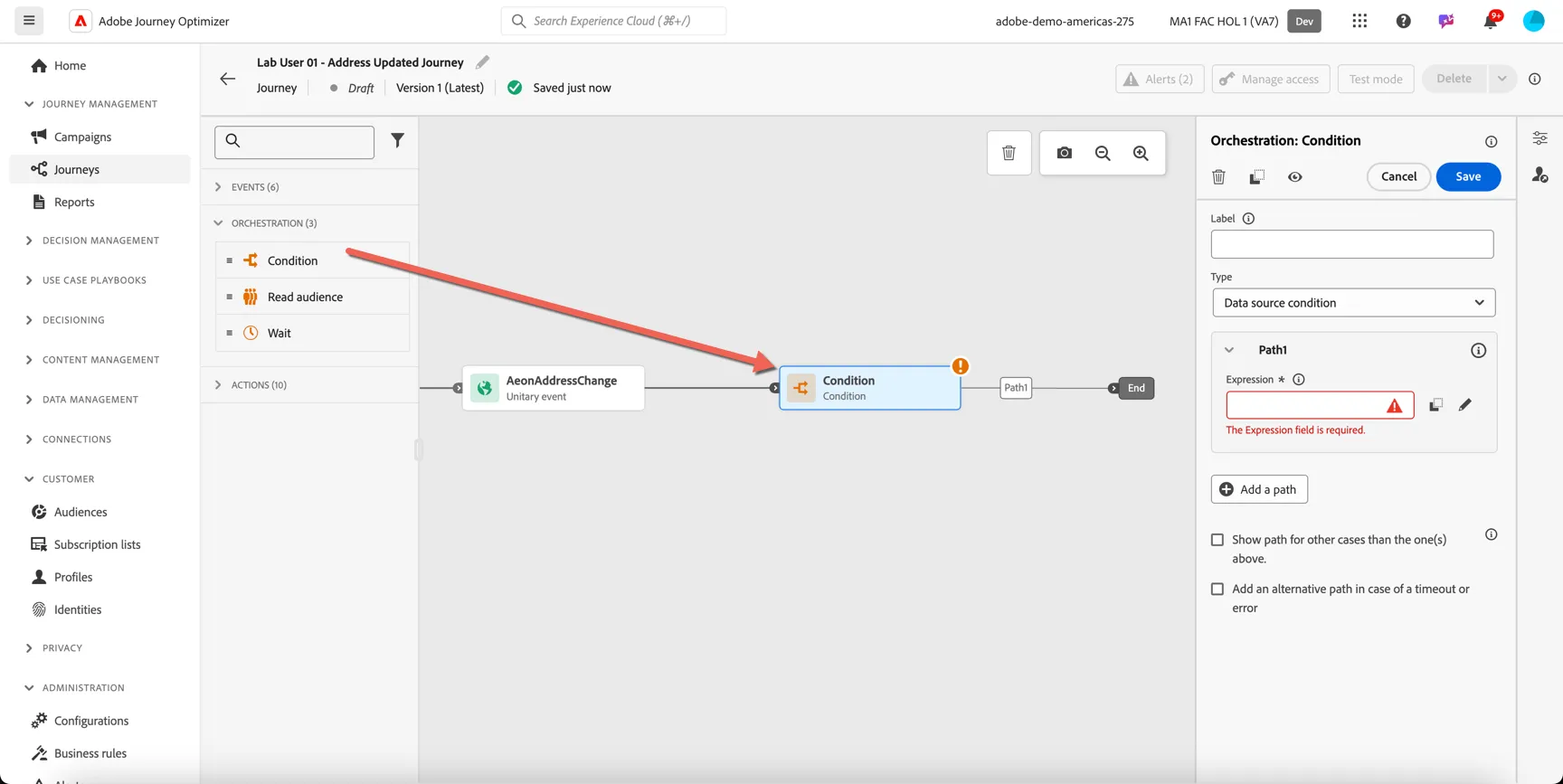Click the Expression input field

pyautogui.click(x=1320, y=405)
